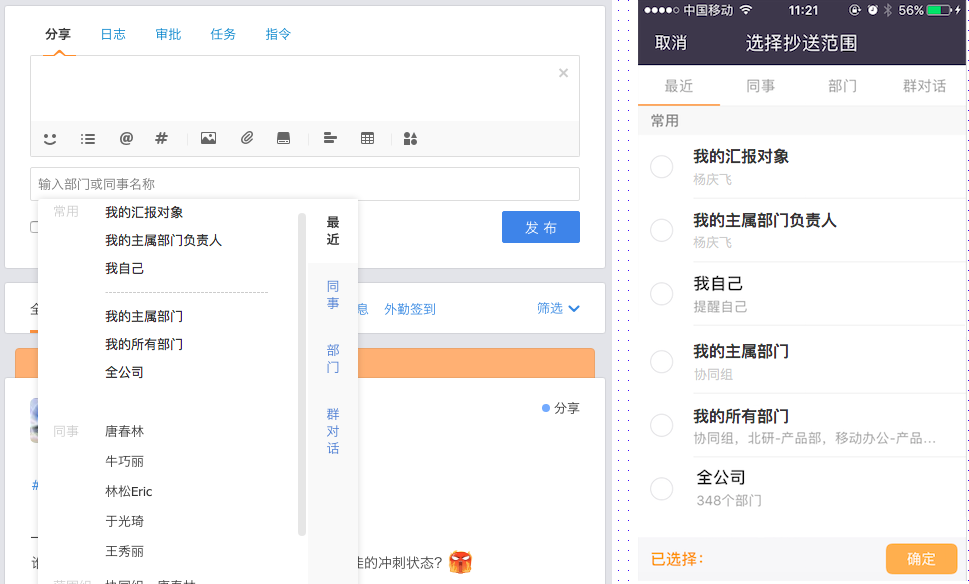Click the alarm clock icon in status bar
Screen dimensions: 969x584
click(873, 10)
